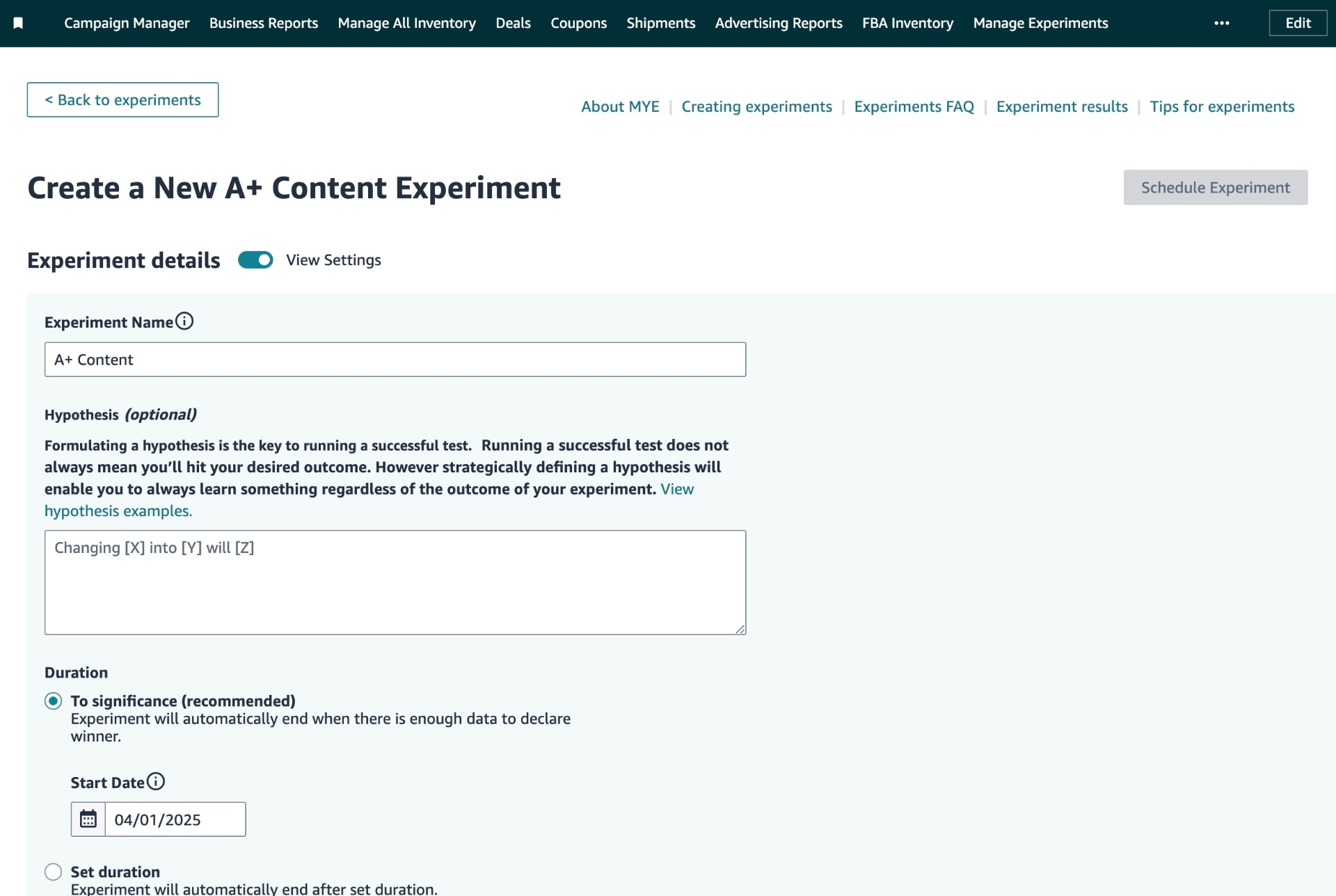Select To significance duration option
This screenshot has width=1336, height=896.
pyautogui.click(x=54, y=701)
